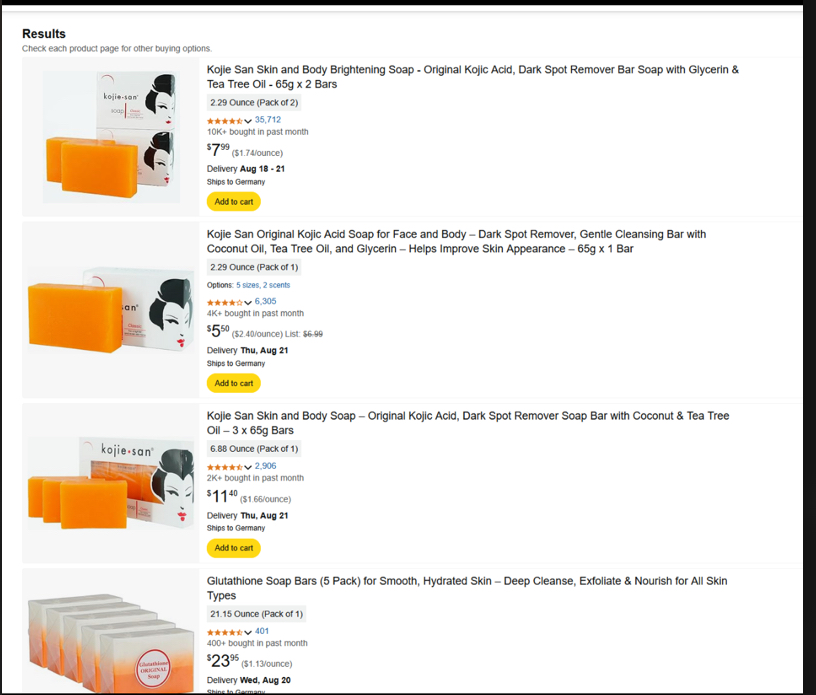Click star rating icon of 1 Bar soap
Image resolution: width=816 pixels, height=695 pixels.
[x=225, y=302]
